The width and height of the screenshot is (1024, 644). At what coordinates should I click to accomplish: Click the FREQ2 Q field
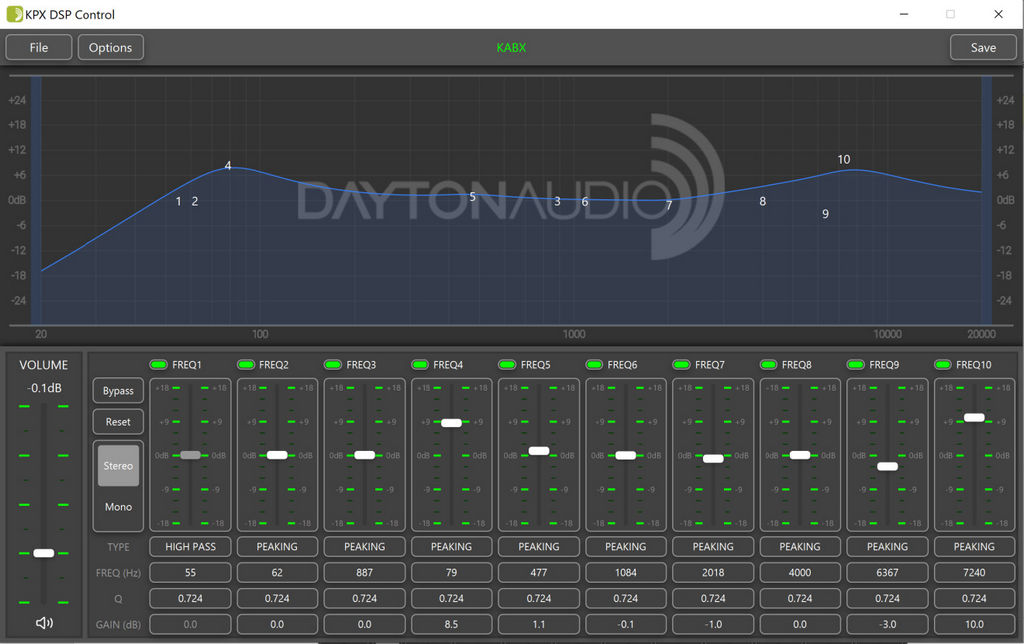[277, 598]
